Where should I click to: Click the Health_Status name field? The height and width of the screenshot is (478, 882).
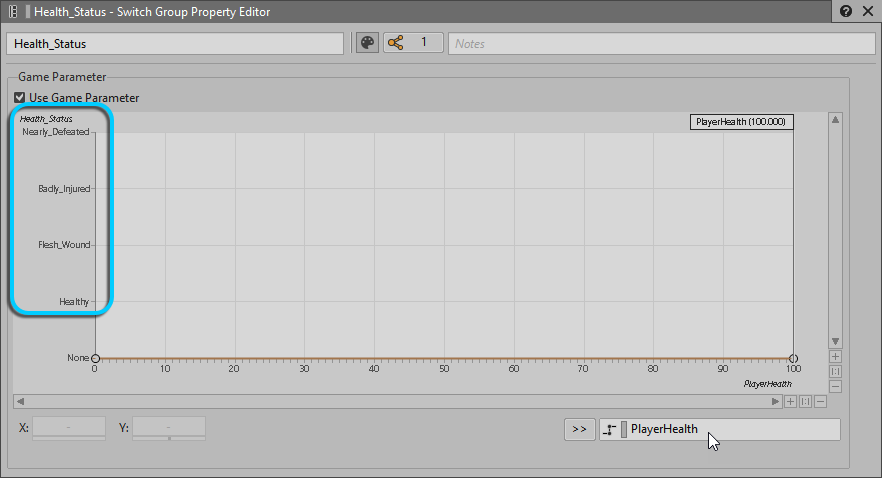pos(175,43)
